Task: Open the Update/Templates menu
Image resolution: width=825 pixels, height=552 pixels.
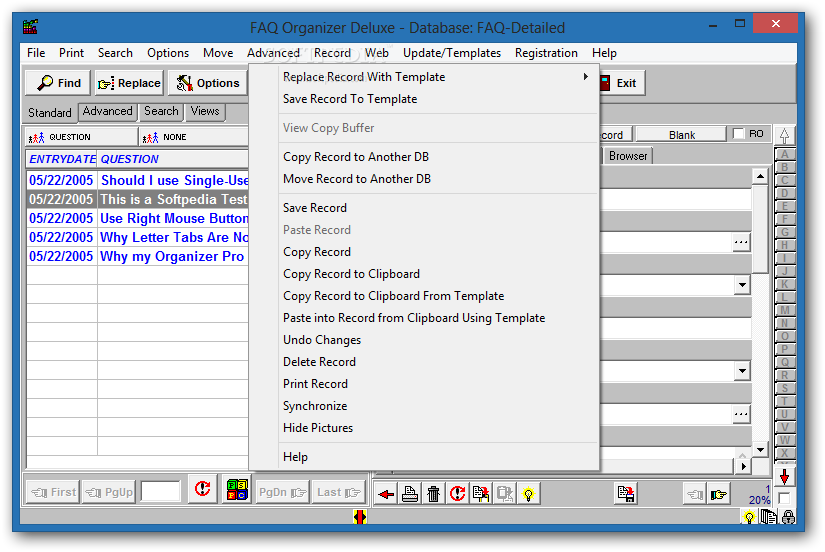Action: (x=451, y=53)
